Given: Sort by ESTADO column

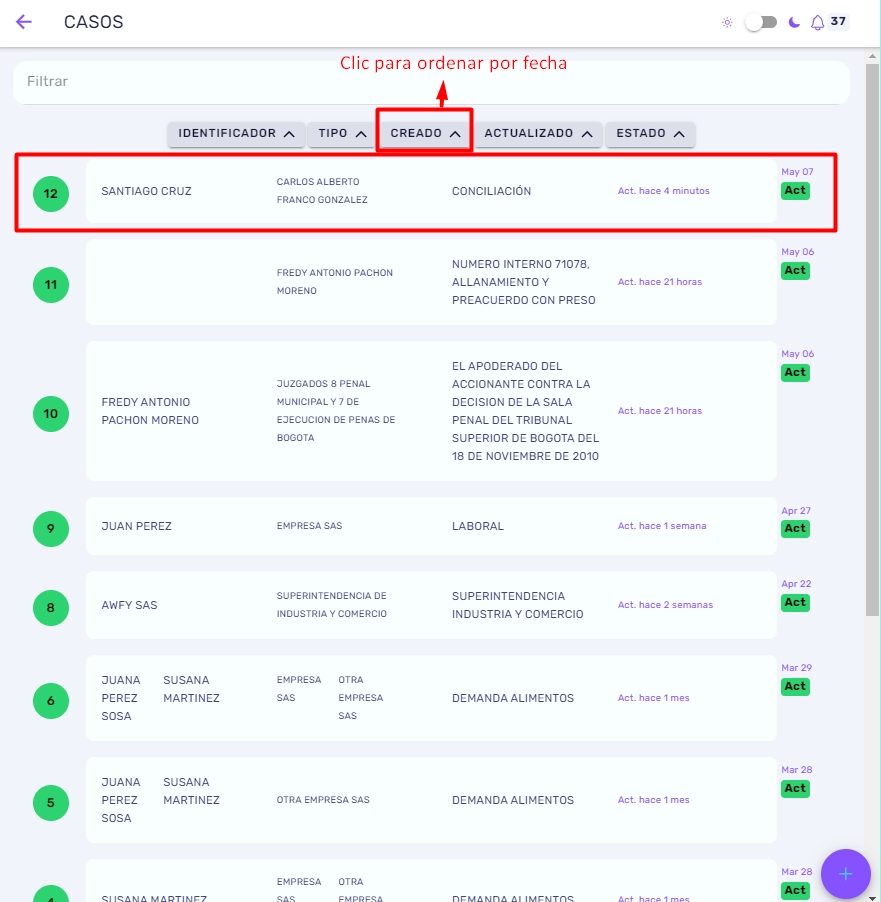Looking at the screenshot, I should coord(650,133).
